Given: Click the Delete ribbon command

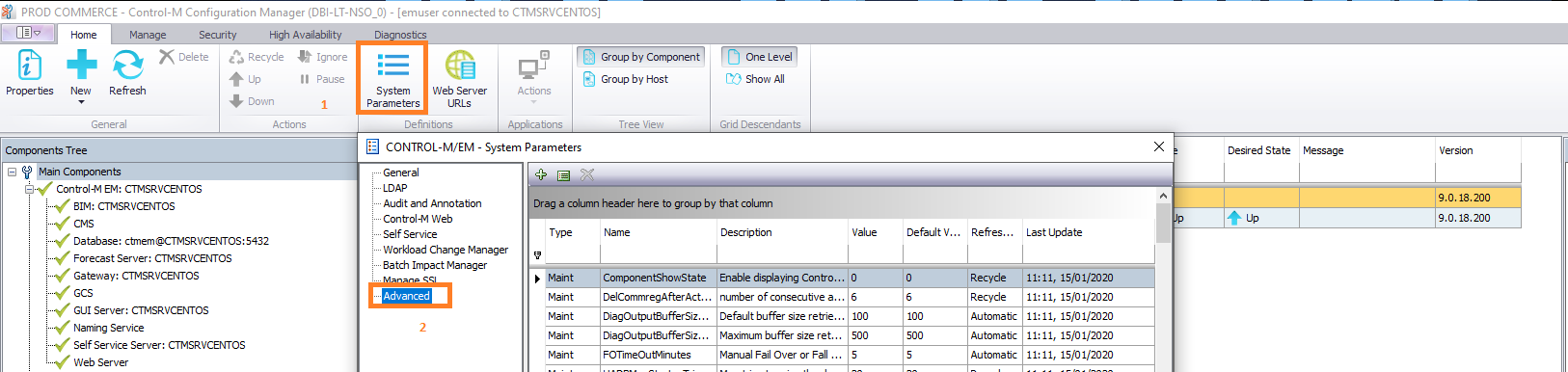Looking at the screenshot, I should [x=184, y=57].
